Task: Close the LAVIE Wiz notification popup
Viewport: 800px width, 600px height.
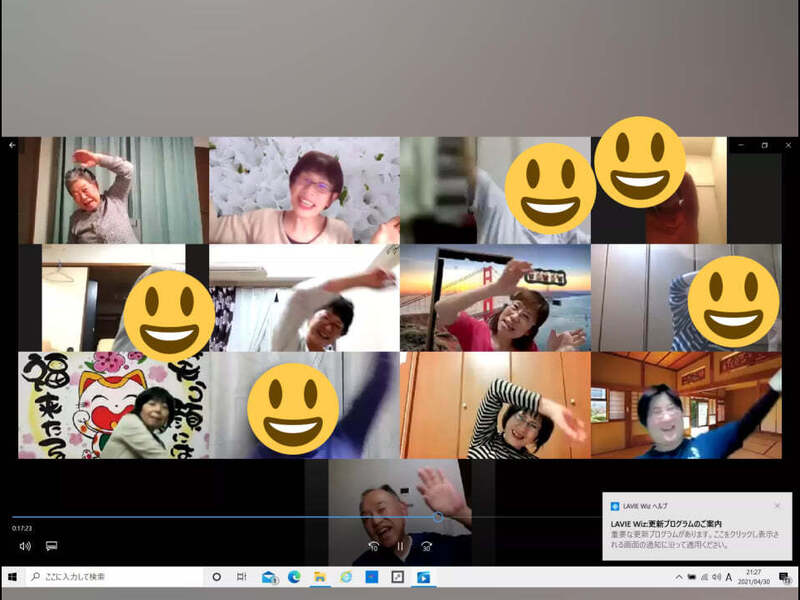Action: (x=777, y=506)
